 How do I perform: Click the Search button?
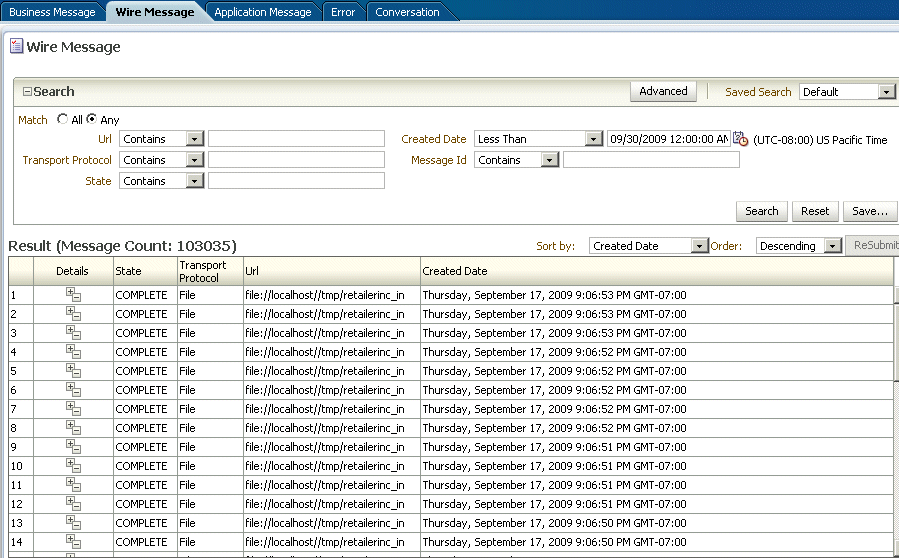click(x=761, y=211)
